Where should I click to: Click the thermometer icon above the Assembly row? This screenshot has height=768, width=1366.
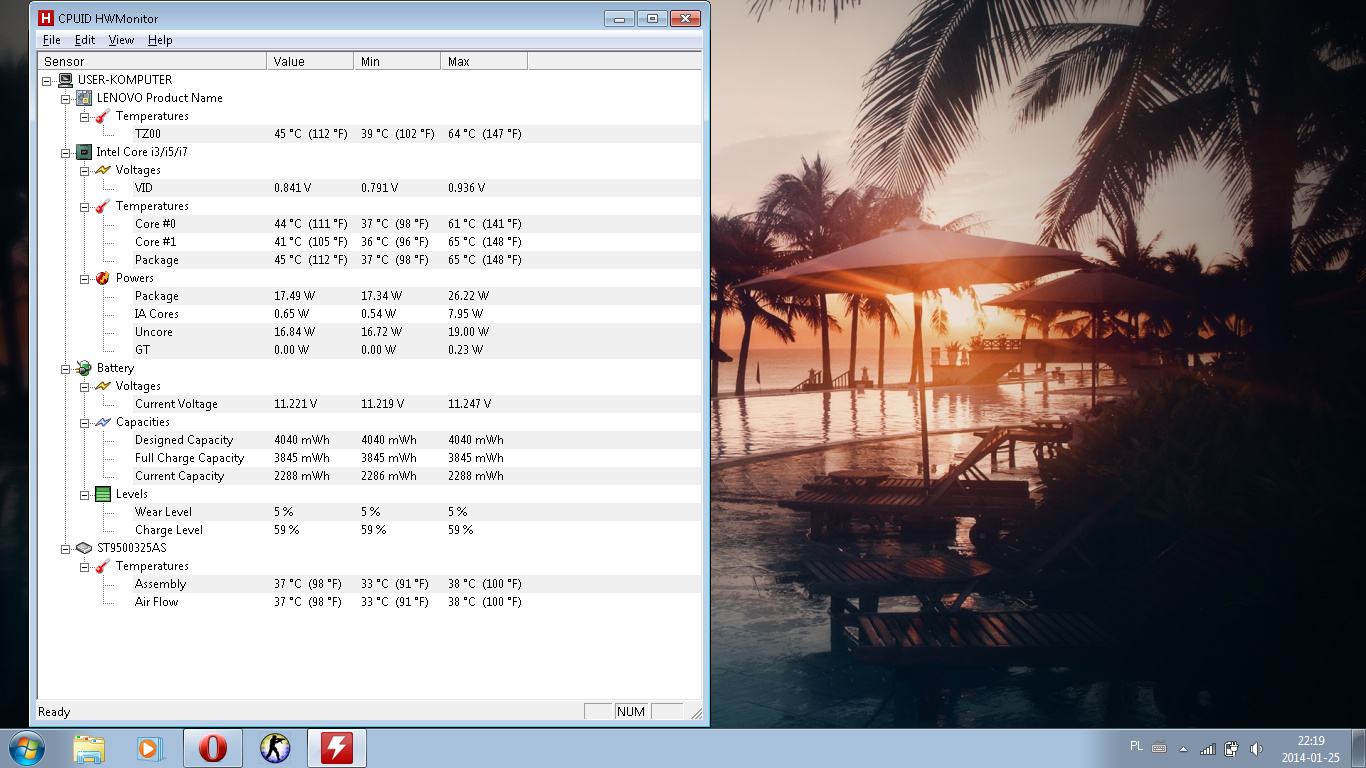coord(104,566)
